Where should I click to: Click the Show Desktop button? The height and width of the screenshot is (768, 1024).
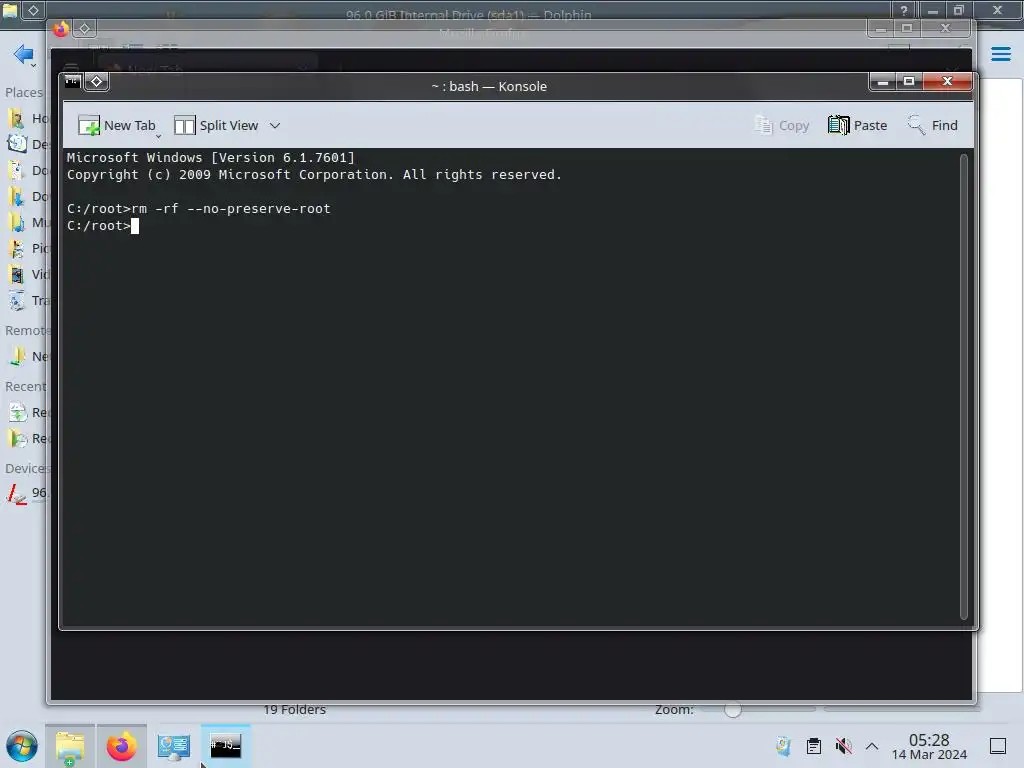tap(998, 746)
